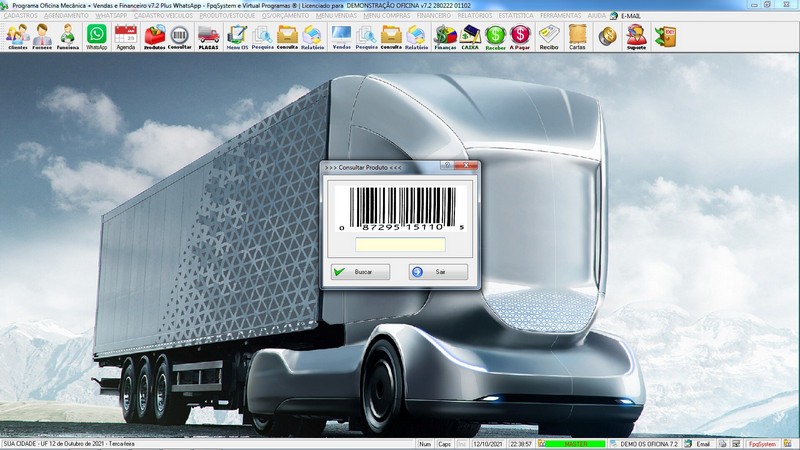Click the icon left of FpqSystem
This screenshot has width=800, height=450.
pos(736,444)
